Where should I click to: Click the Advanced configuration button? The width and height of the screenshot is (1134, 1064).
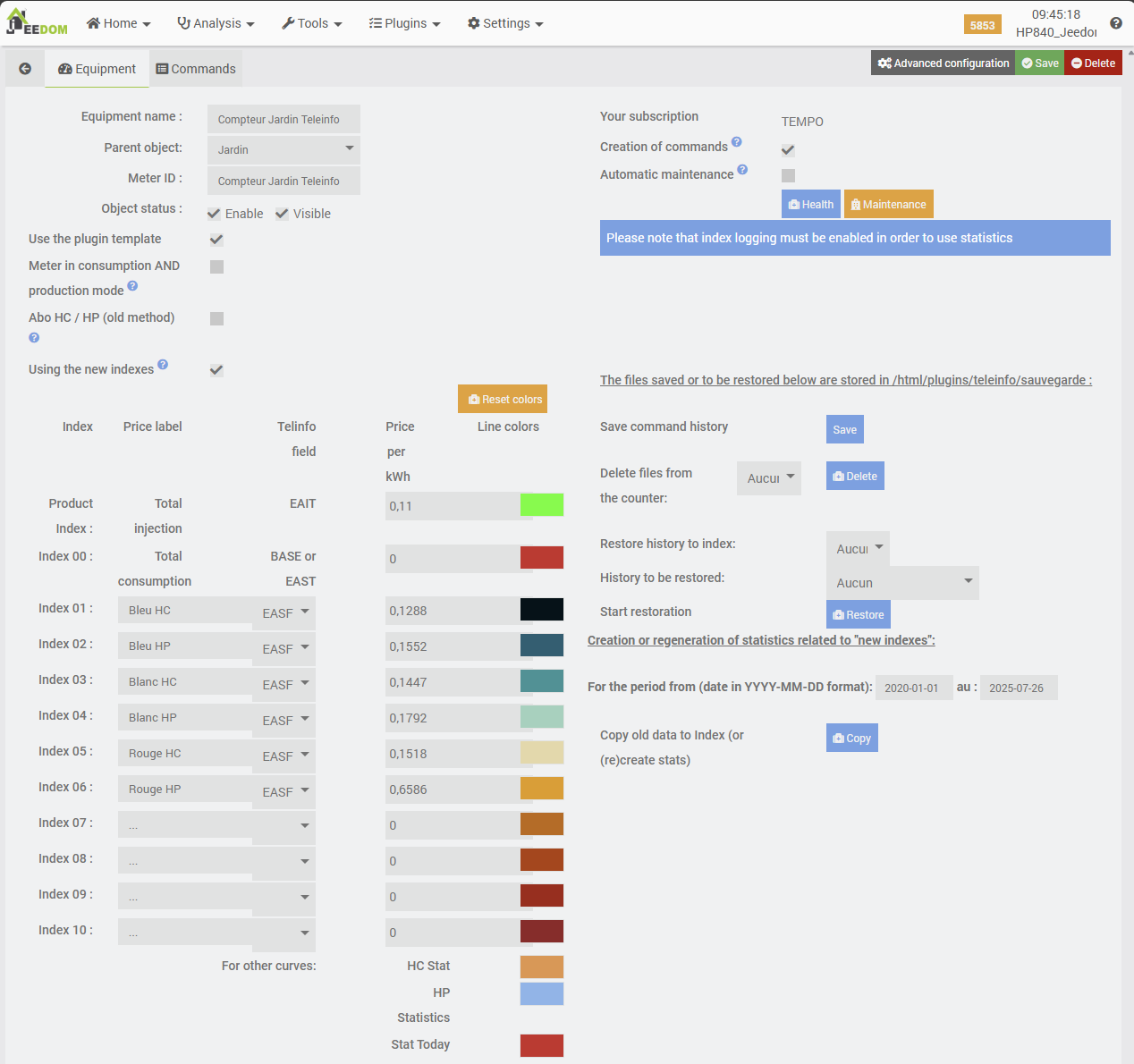(943, 63)
